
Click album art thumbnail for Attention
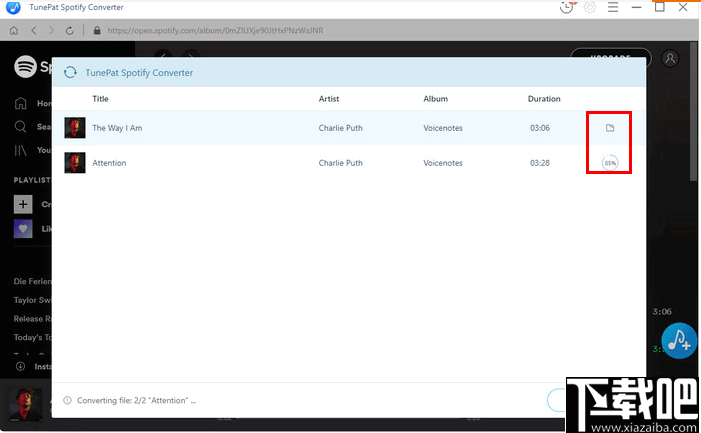click(x=75, y=163)
